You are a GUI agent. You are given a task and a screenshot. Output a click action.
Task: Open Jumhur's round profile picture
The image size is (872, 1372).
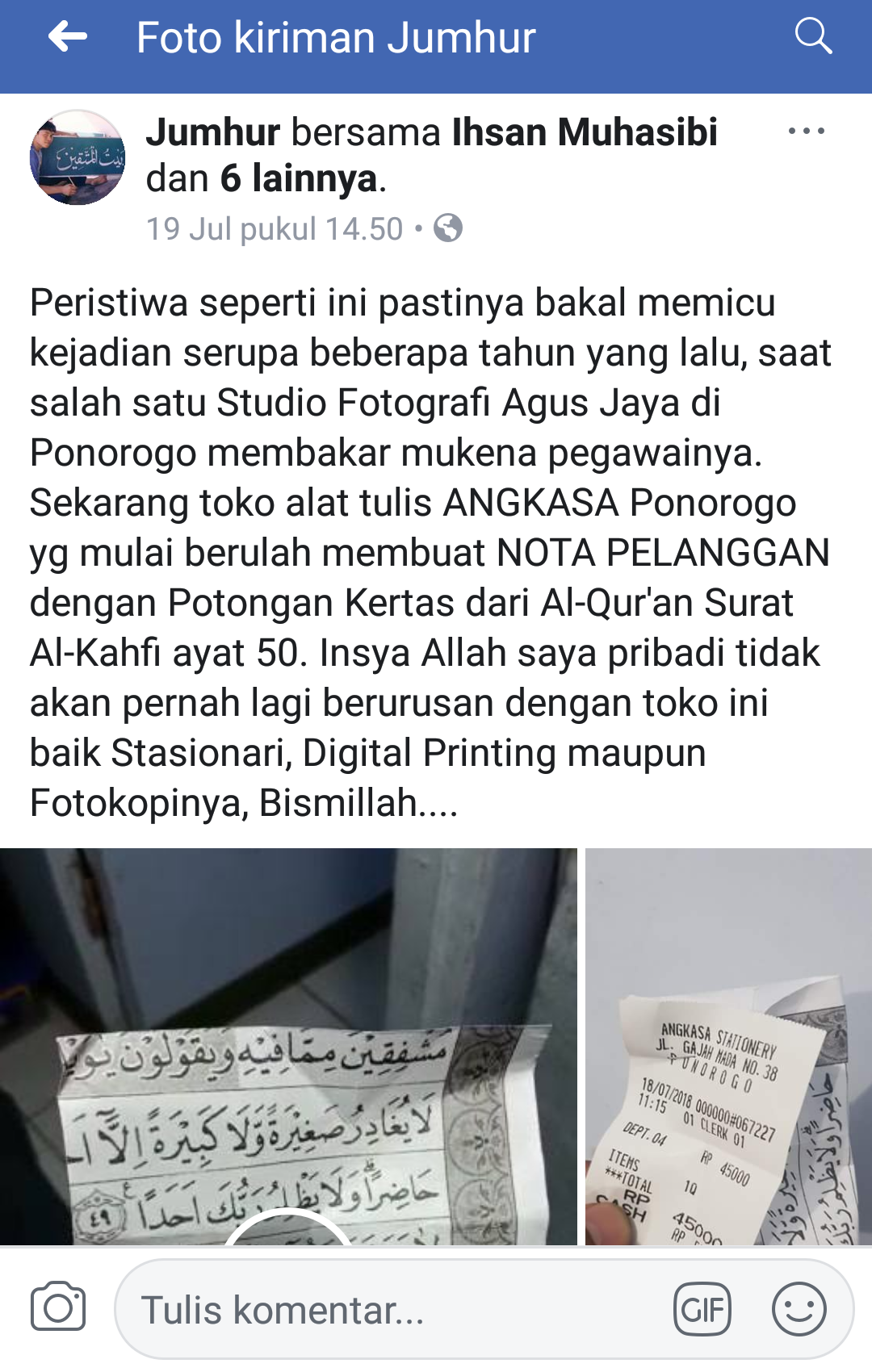pos(78,157)
